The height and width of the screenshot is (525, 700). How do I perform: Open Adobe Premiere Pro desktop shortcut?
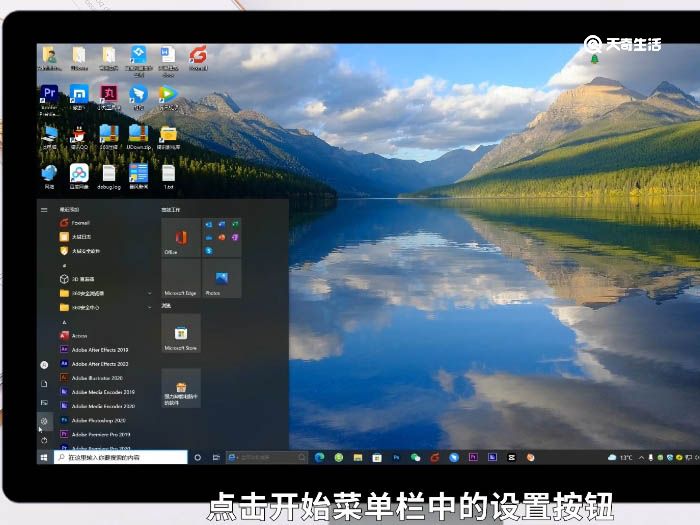pyautogui.click(x=48, y=95)
